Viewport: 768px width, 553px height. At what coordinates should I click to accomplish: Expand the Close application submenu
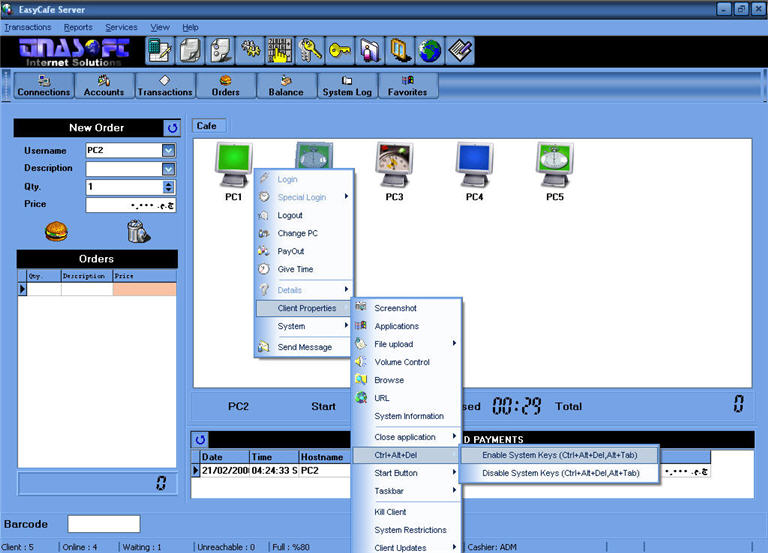tap(407, 437)
